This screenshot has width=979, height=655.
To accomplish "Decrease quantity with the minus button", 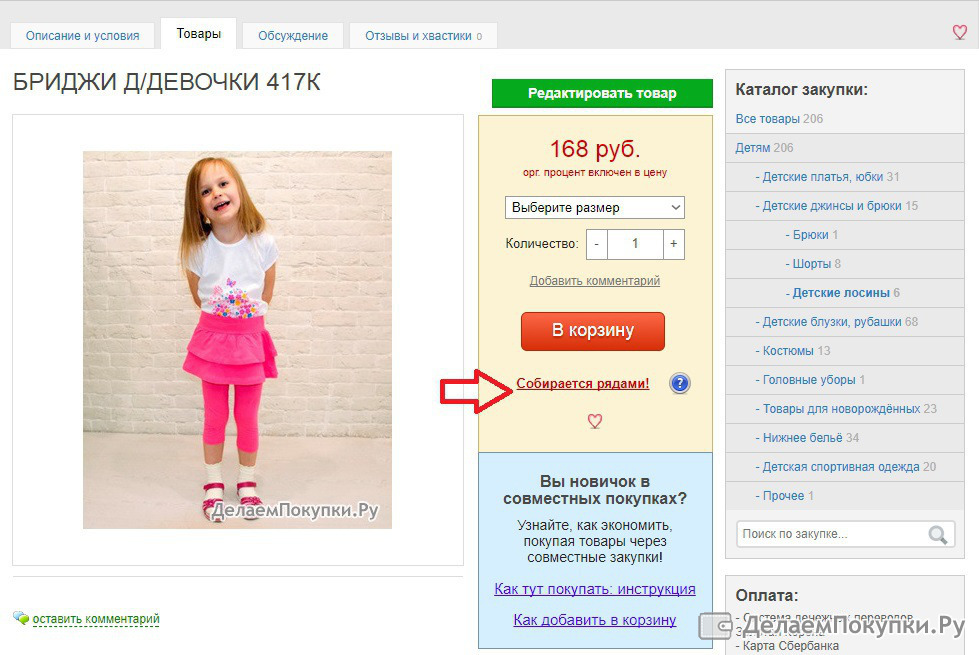I will click(x=596, y=244).
